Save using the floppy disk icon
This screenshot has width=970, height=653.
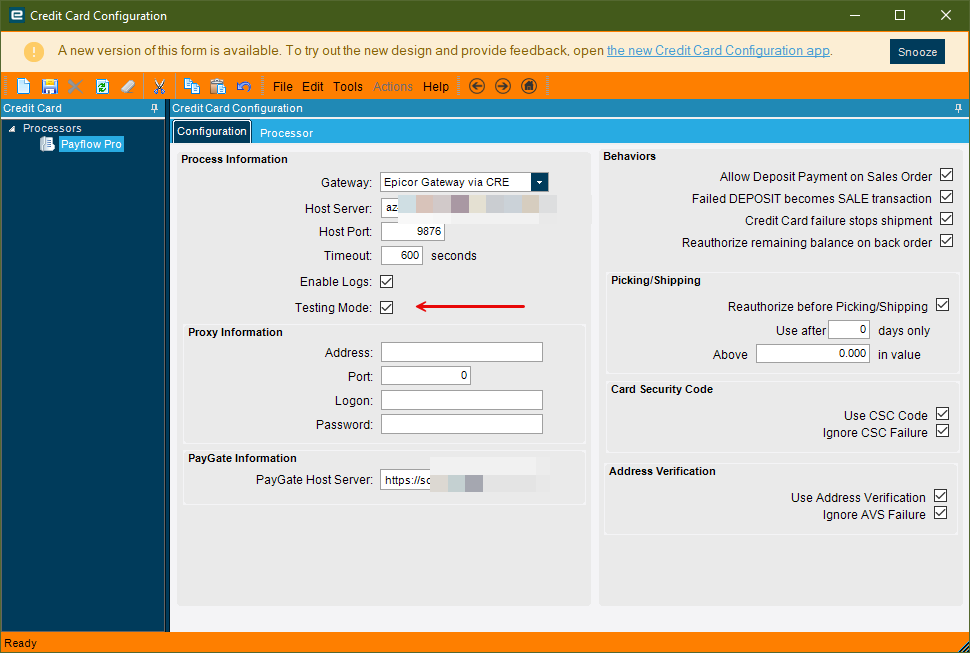(x=49, y=87)
